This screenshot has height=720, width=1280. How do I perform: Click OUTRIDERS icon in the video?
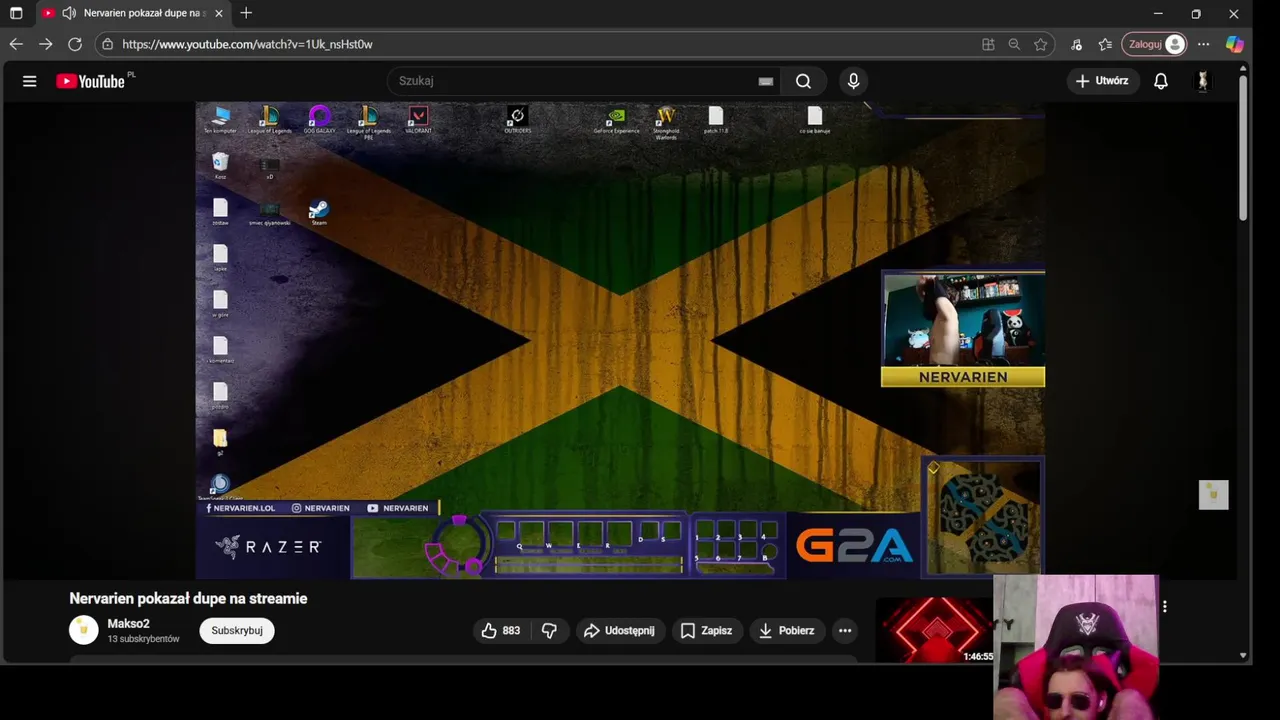tap(517, 120)
